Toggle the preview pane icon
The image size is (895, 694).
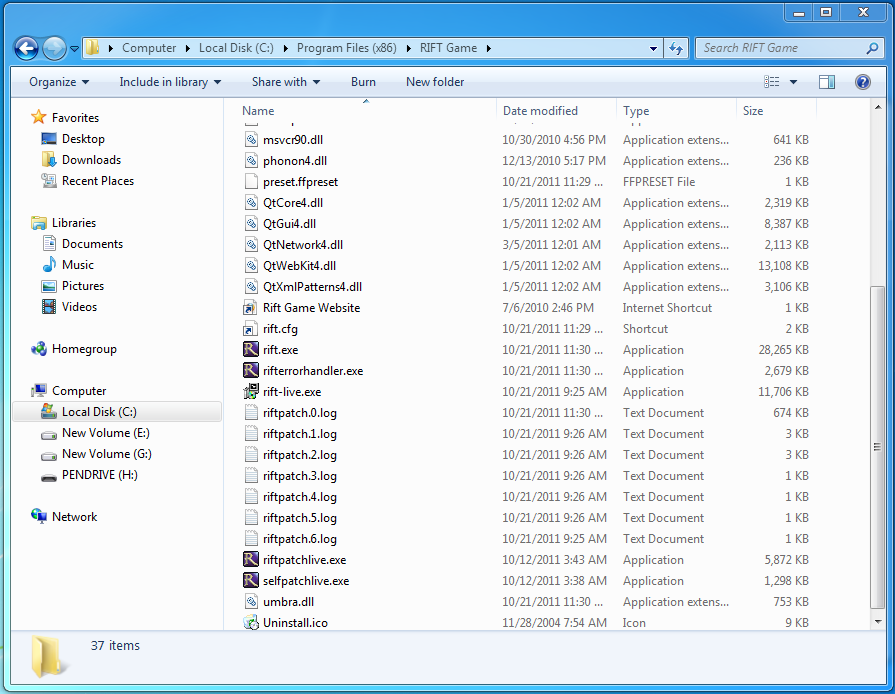[x=827, y=82]
